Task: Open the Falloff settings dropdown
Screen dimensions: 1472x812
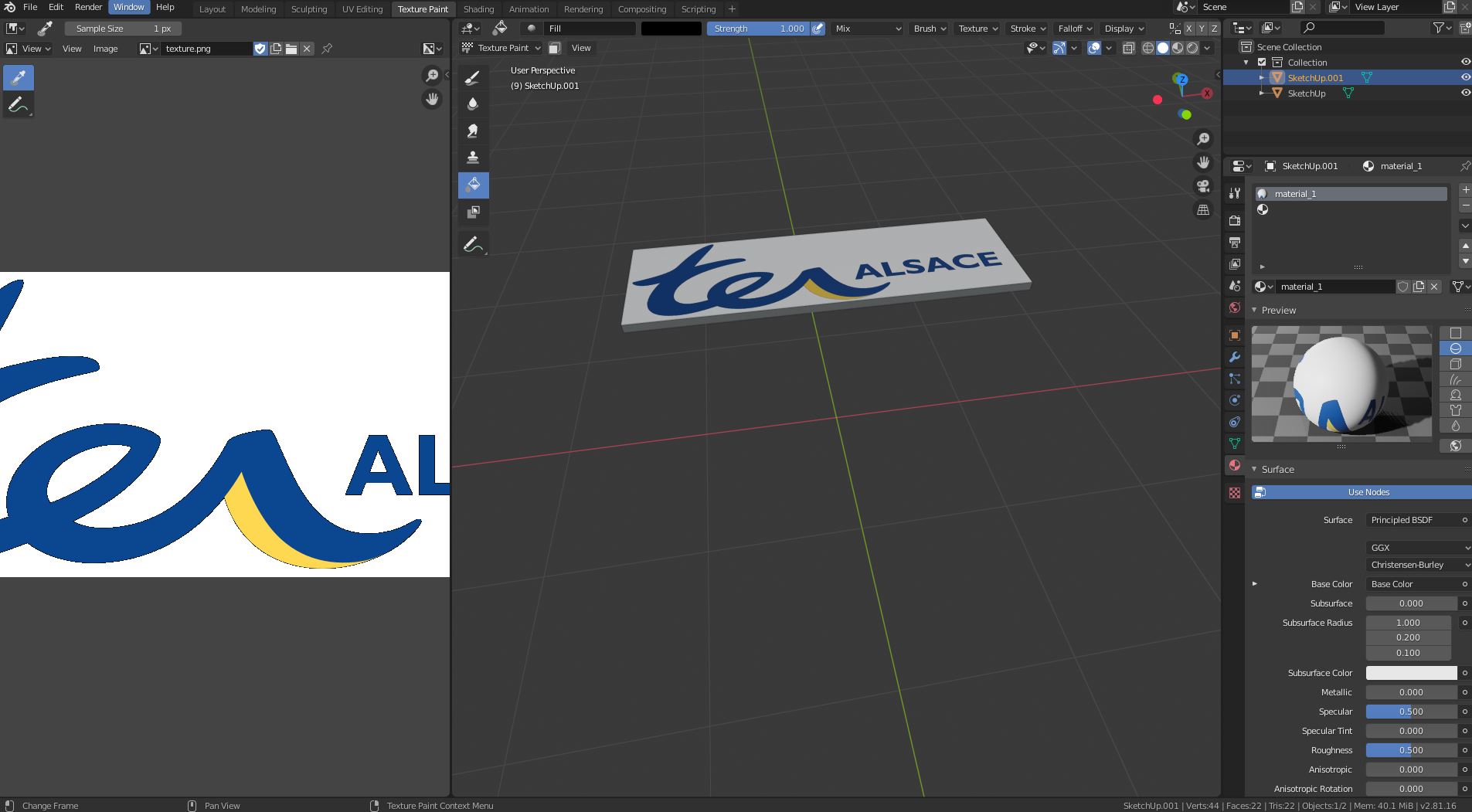Action: click(x=1075, y=29)
